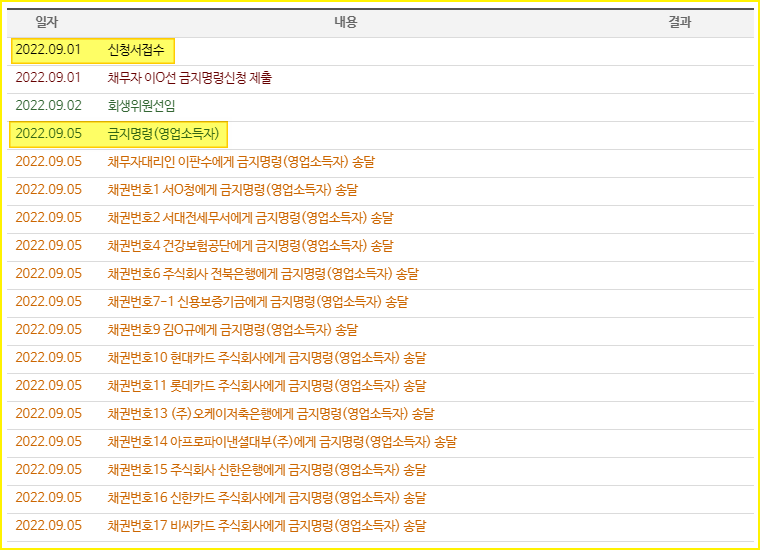
Task: Select 채권번호11 롯데카드 주식회사 송달 row
Action: (x=267, y=386)
